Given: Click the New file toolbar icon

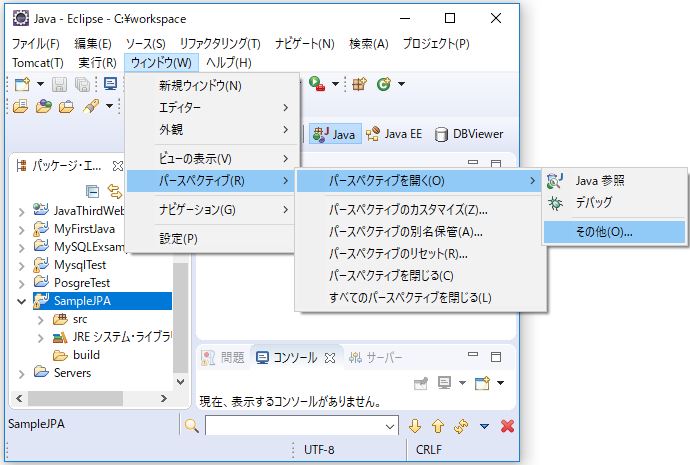Looking at the screenshot, I should [22, 84].
